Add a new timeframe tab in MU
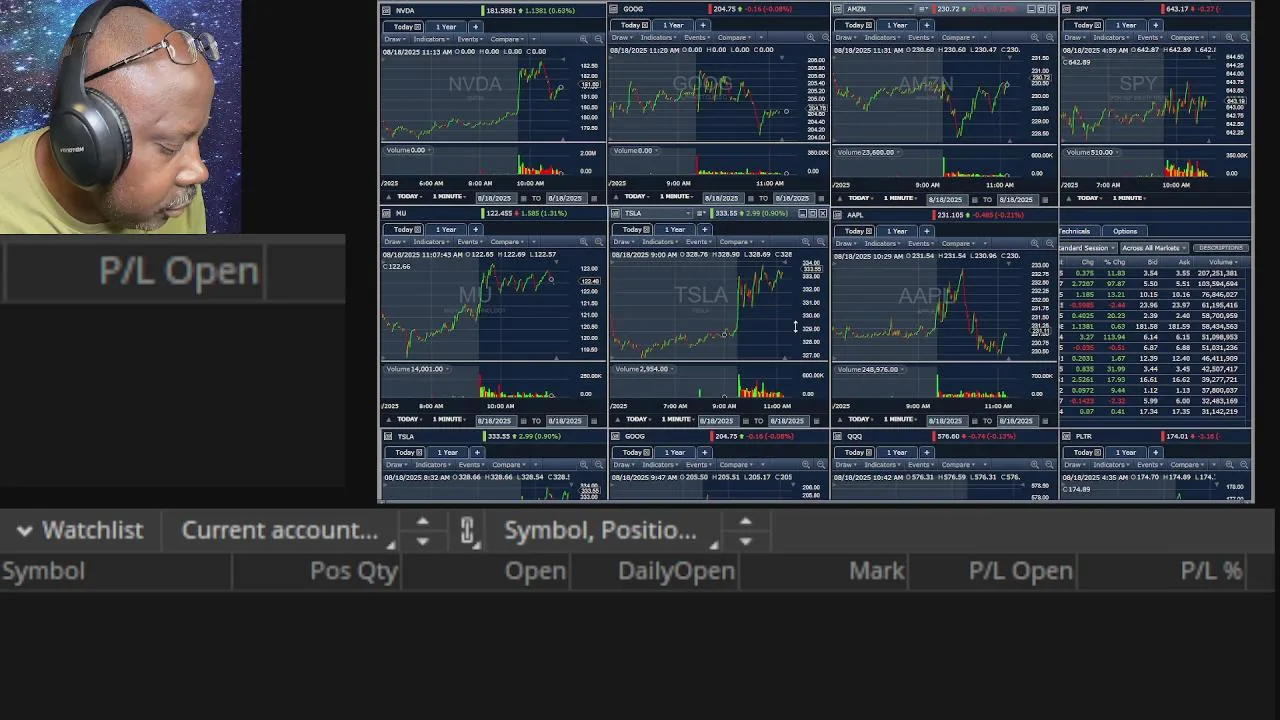Image resolution: width=1280 pixels, height=720 pixels. [x=475, y=229]
